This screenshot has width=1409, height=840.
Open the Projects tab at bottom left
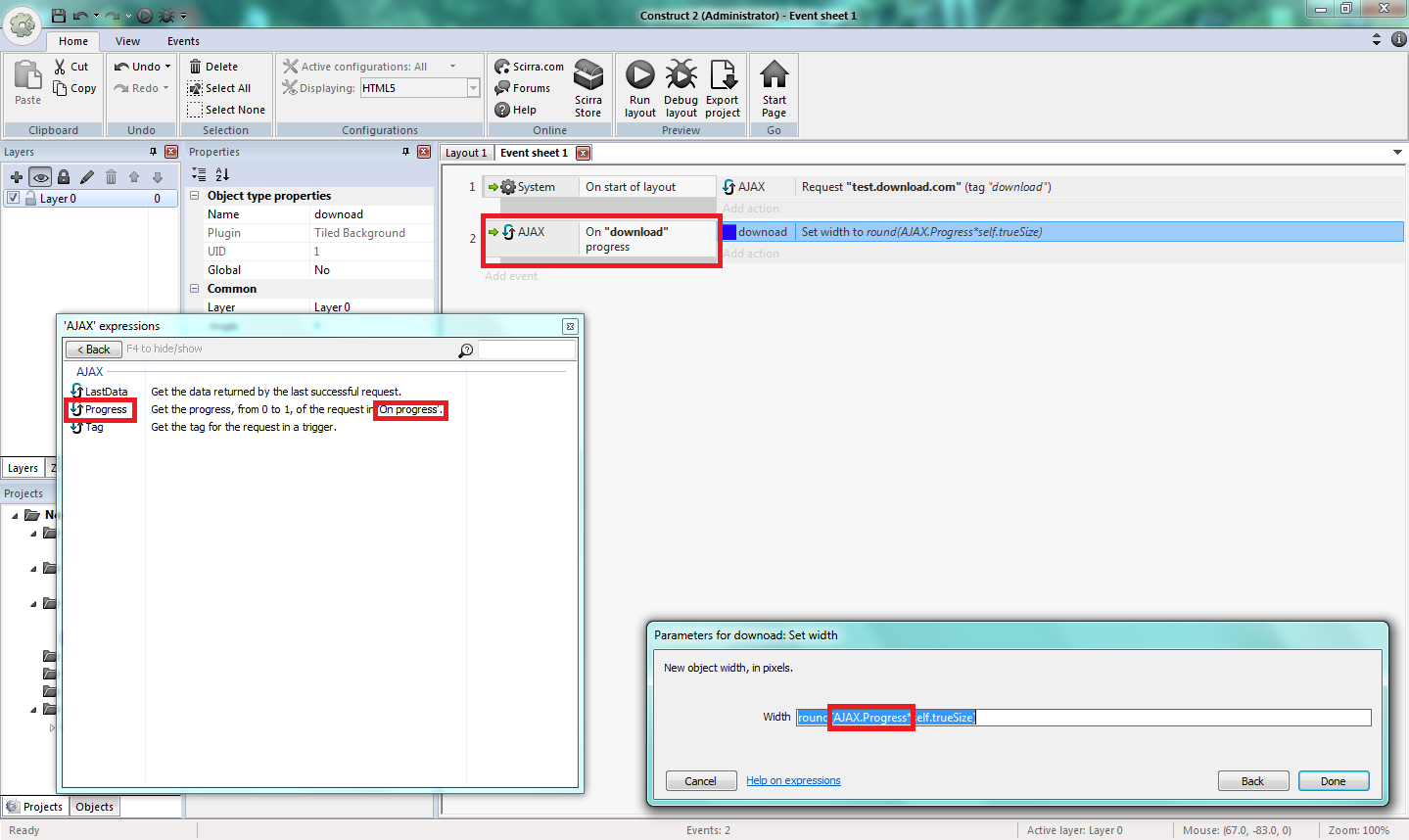34,807
